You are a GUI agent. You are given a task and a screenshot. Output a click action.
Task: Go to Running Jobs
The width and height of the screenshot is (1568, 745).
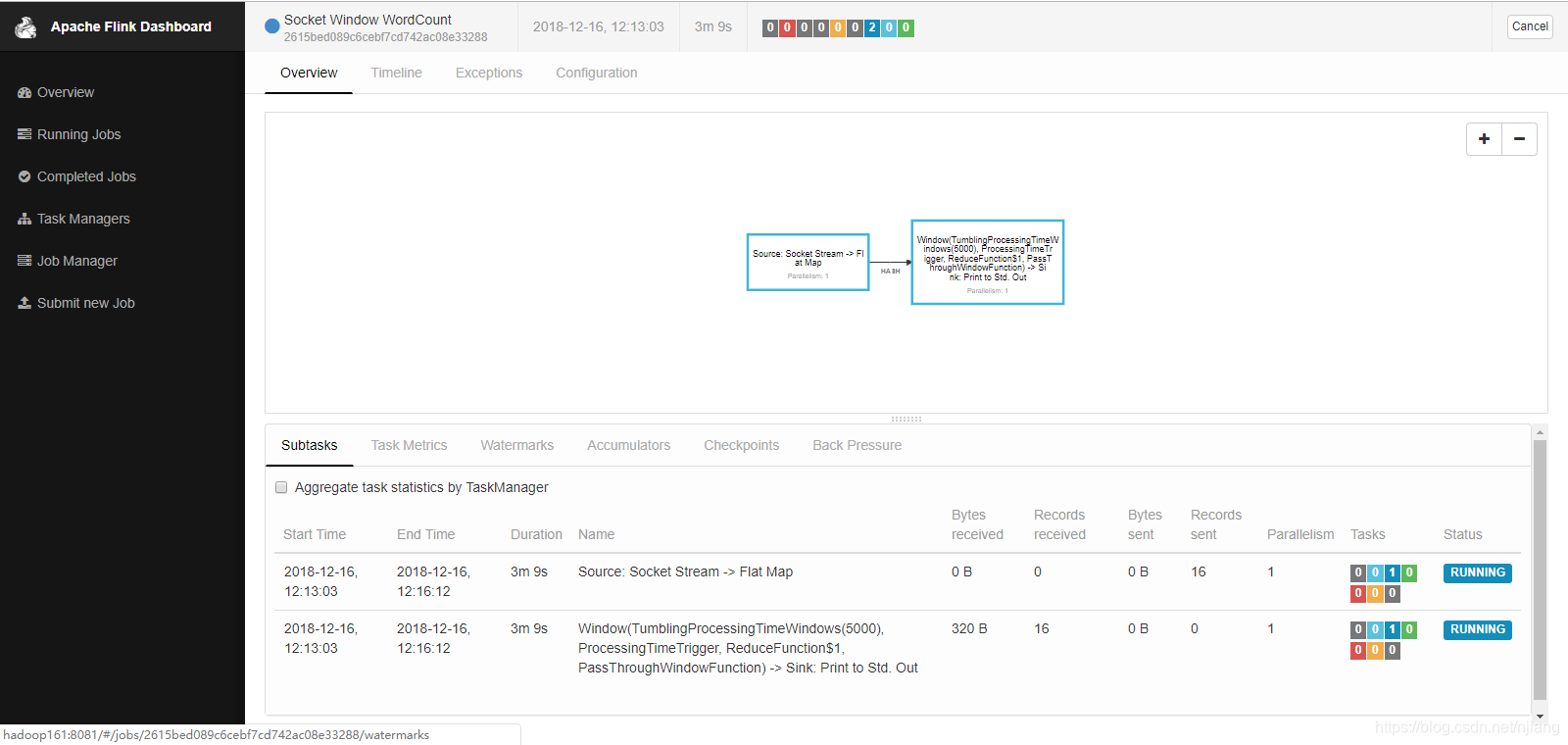pos(78,134)
